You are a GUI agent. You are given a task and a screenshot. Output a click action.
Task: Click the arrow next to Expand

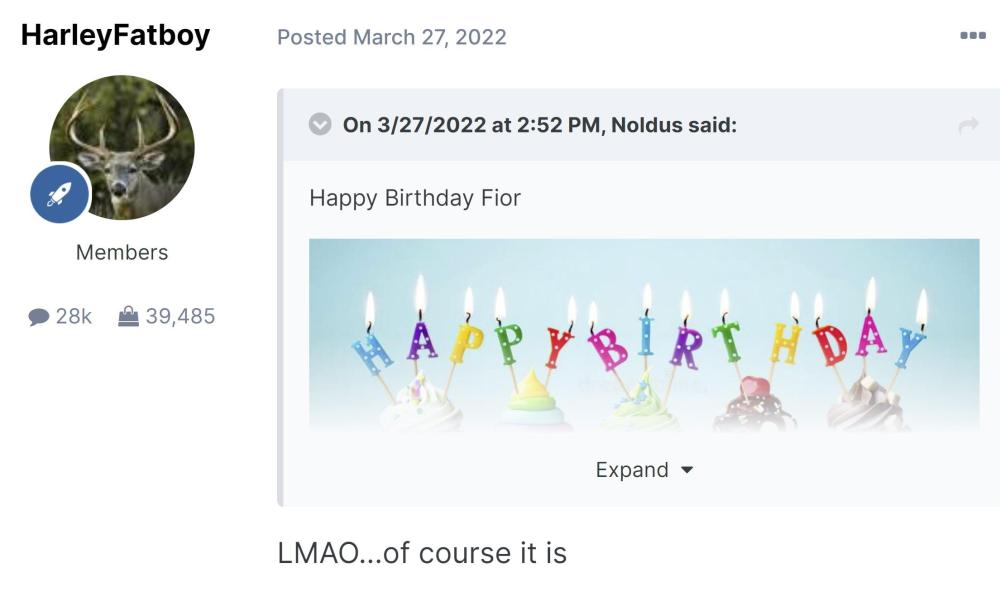coord(686,470)
